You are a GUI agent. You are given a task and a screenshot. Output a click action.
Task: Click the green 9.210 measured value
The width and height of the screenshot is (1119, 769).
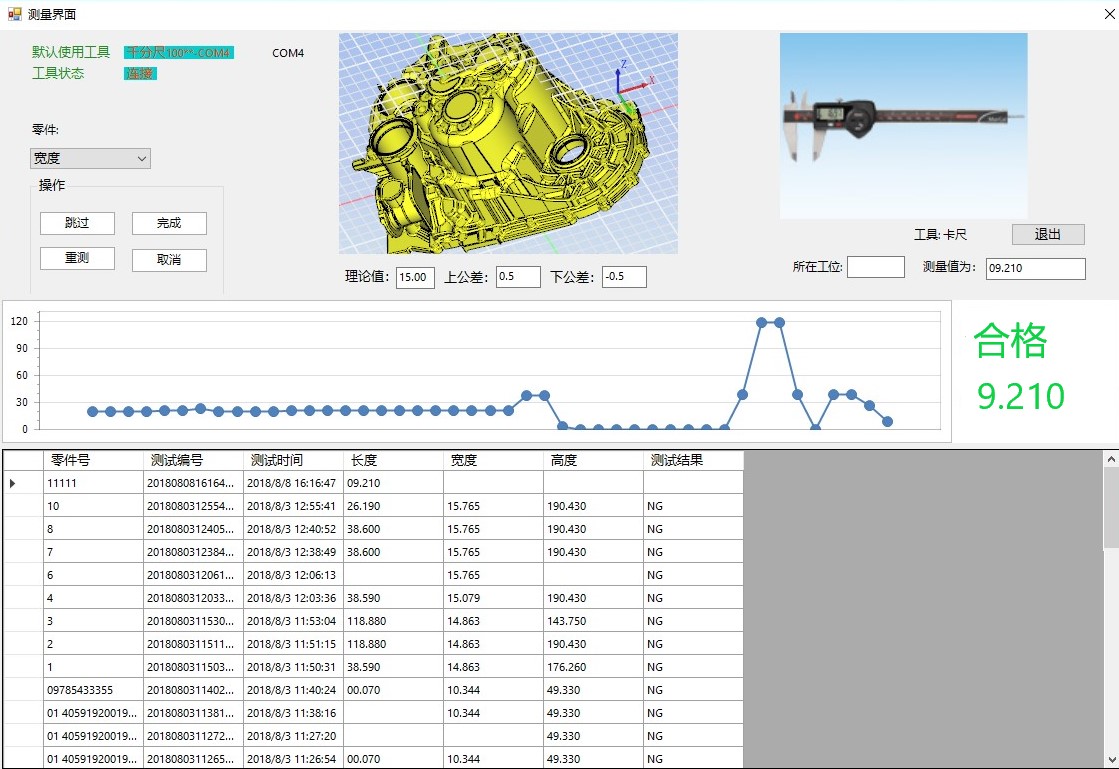(1021, 396)
